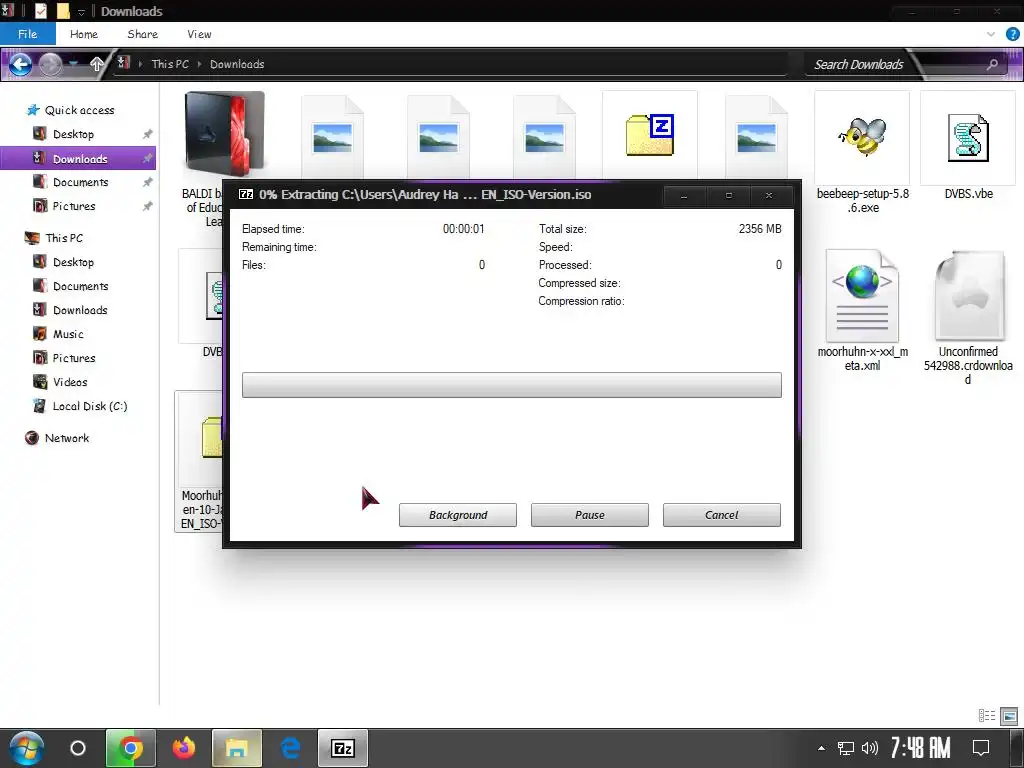Image resolution: width=1024 pixels, height=768 pixels.
Task: Click the search magnifier icon
Action: pos(992,64)
